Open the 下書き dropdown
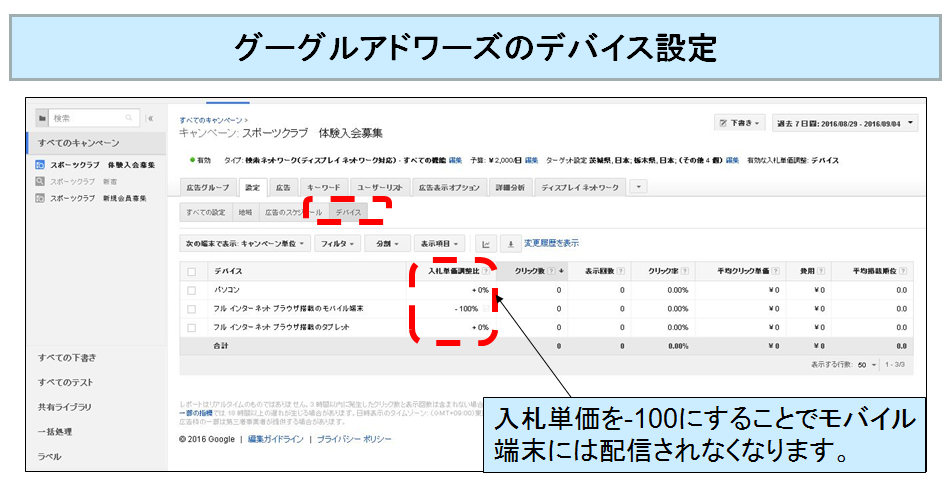 point(740,123)
